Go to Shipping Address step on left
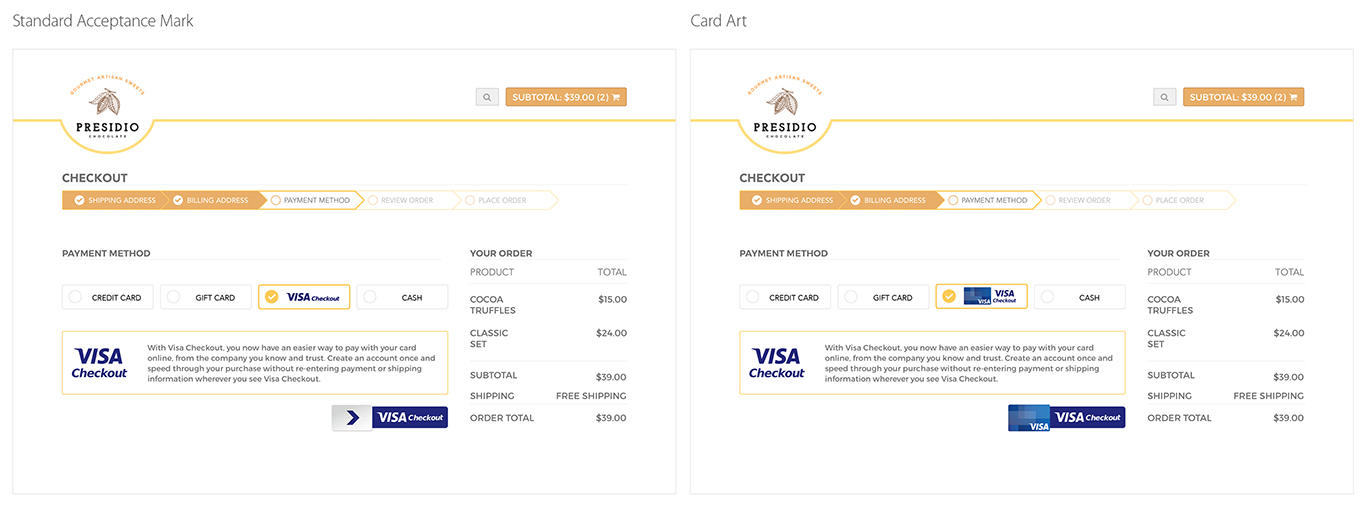Image resolution: width=1366 pixels, height=513 pixels. coord(113,200)
